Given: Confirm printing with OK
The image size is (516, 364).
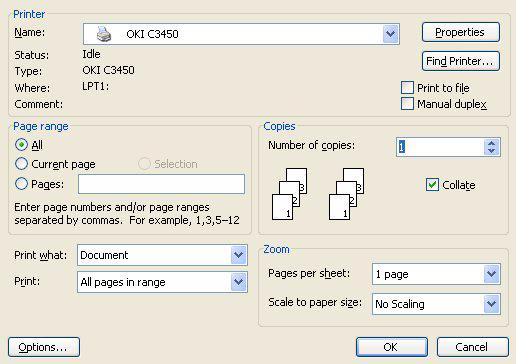Looking at the screenshot, I should (392, 347).
